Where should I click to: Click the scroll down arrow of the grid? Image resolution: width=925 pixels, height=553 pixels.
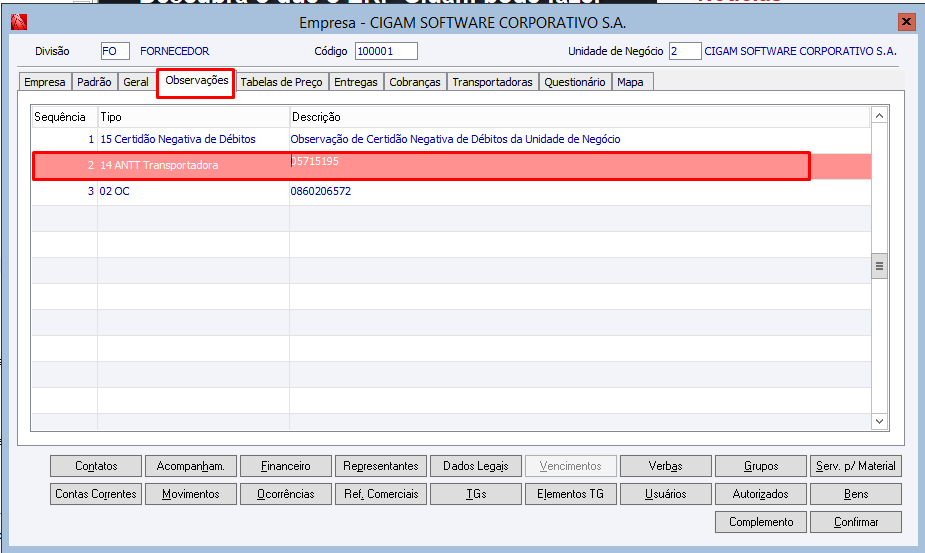(x=880, y=421)
